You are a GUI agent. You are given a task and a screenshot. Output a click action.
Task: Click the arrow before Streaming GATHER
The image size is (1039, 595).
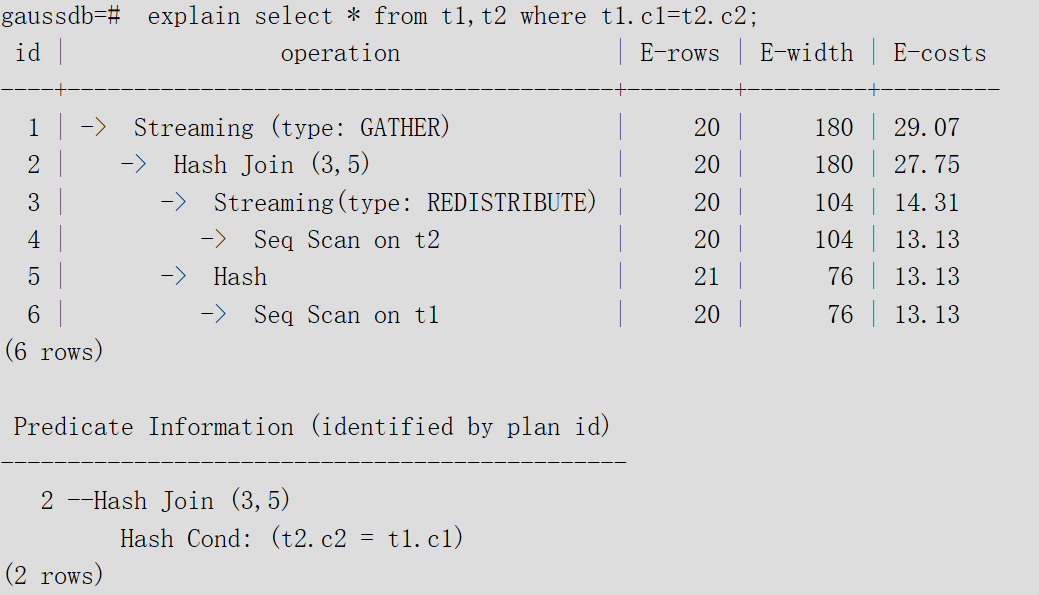coord(93,127)
